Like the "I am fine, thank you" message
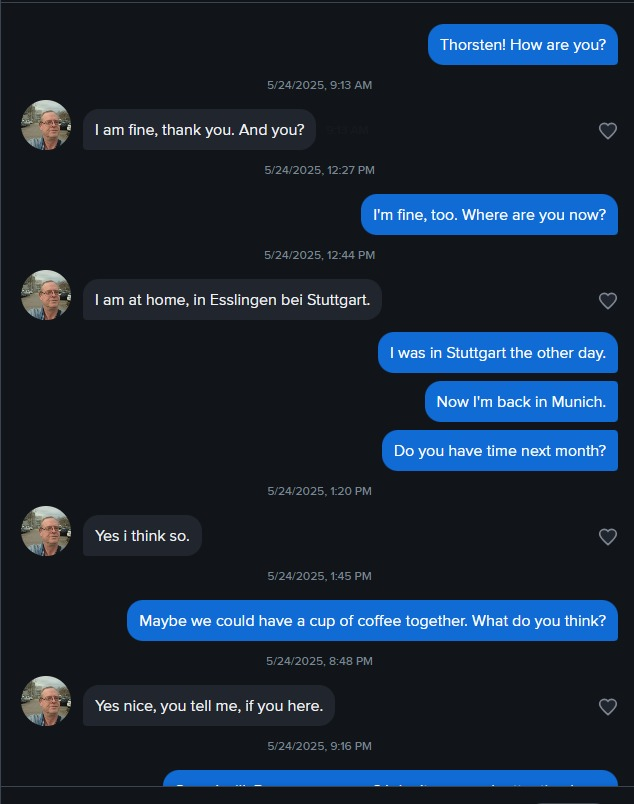This screenshot has height=804, width=634. (x=607, y=131)
